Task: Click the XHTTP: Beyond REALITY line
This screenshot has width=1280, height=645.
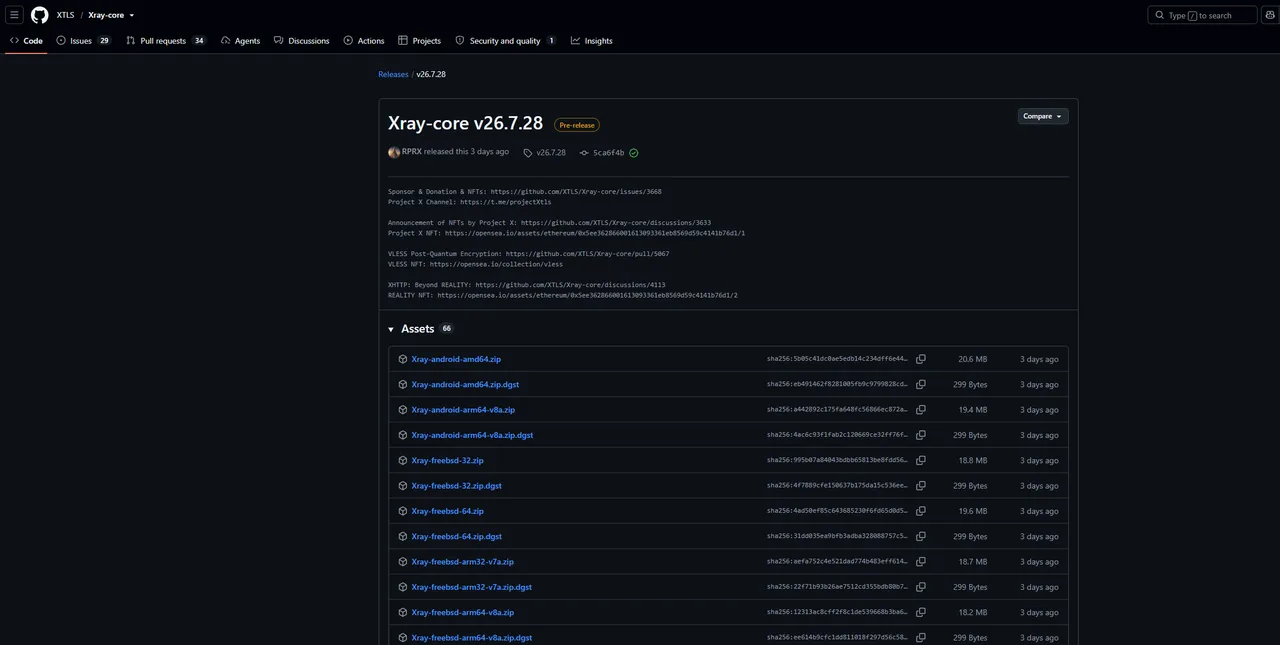Action: pos(527,285)
